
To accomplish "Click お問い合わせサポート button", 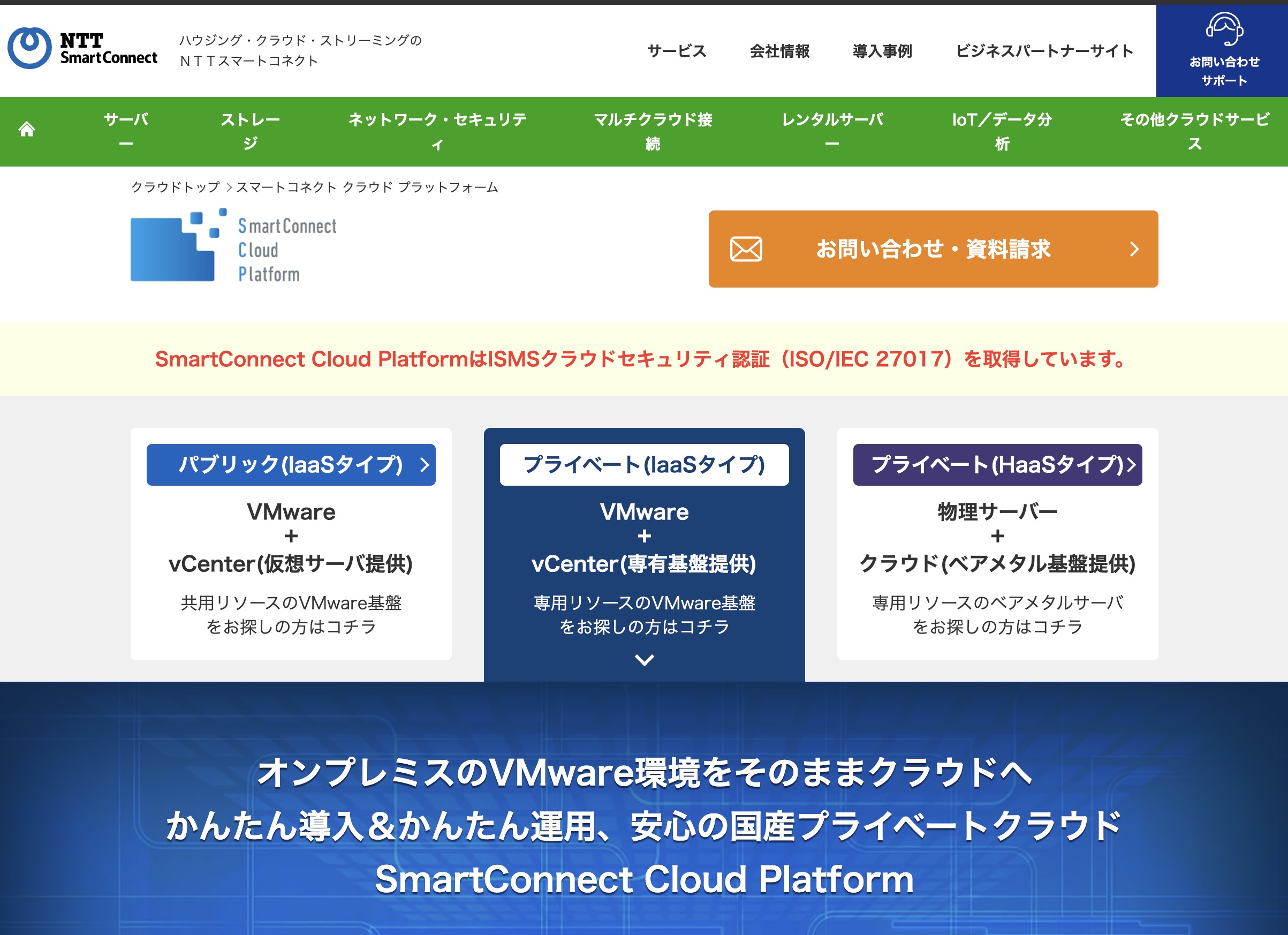I will [1222, 50].
